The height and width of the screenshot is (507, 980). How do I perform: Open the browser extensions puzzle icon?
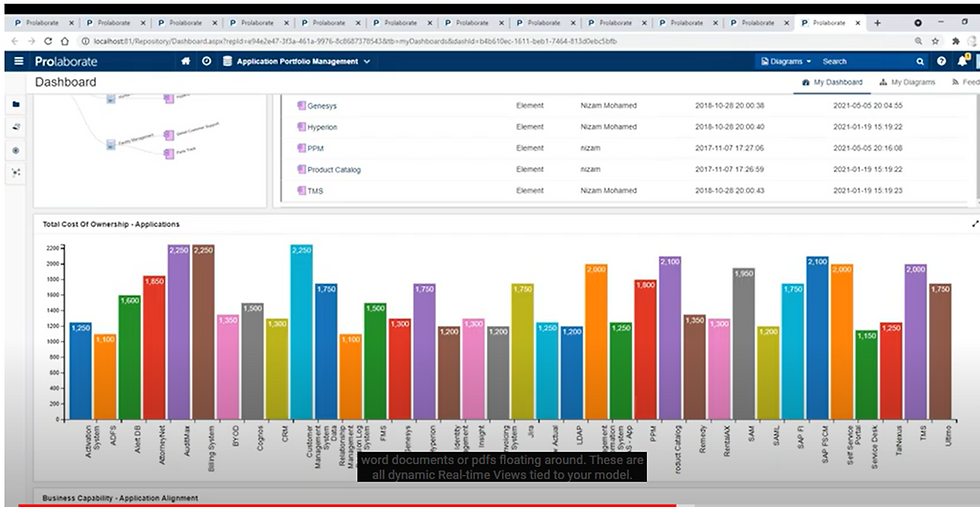pos(956,41)
